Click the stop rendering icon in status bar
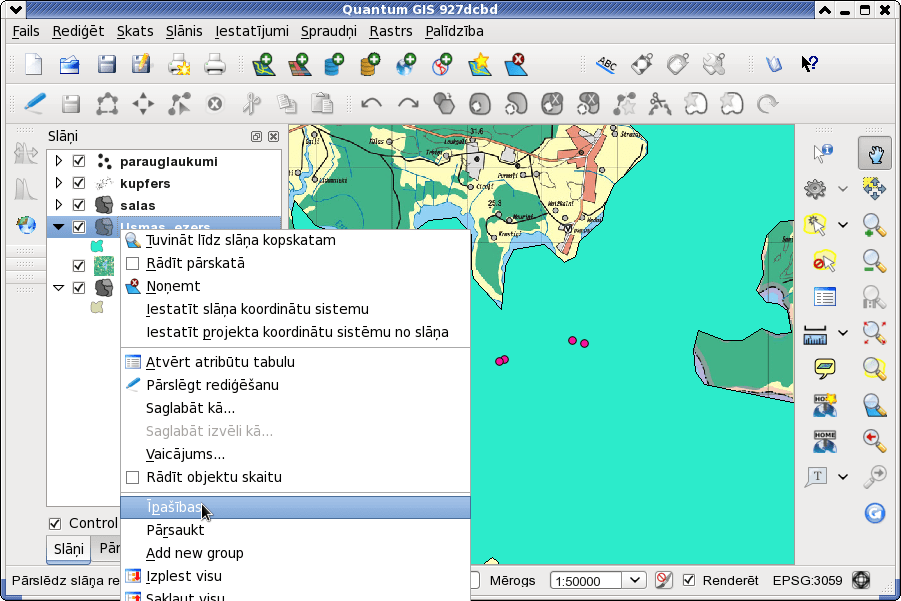The image size is (901, 601). [663, 580]
